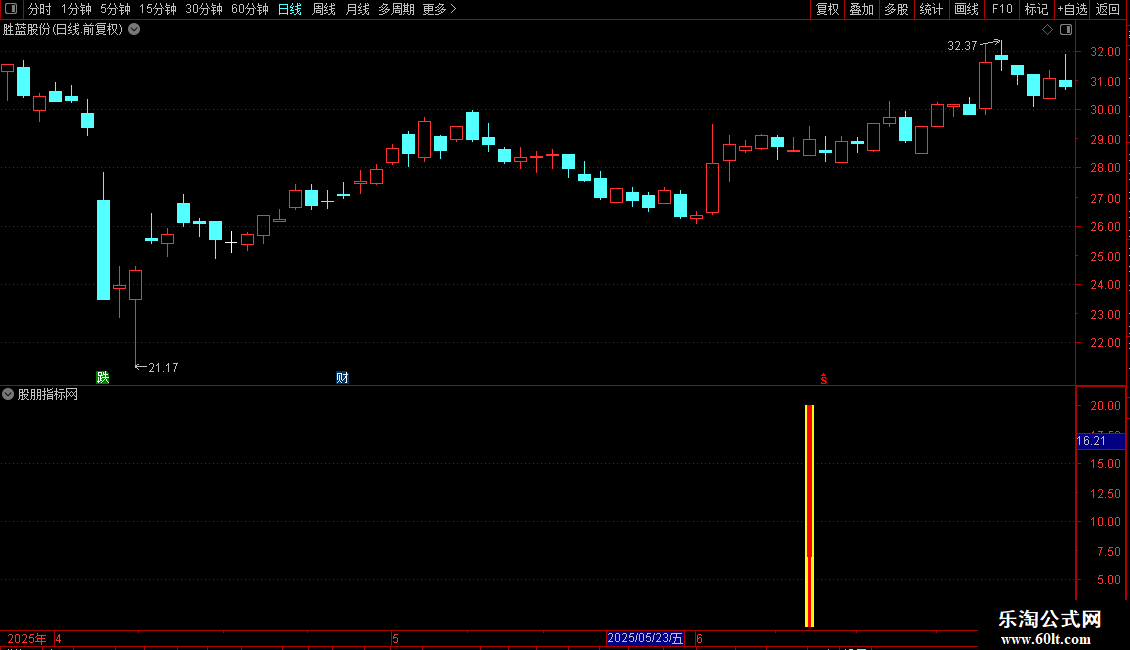Select the 1分钟 period tab

[76, 9]
